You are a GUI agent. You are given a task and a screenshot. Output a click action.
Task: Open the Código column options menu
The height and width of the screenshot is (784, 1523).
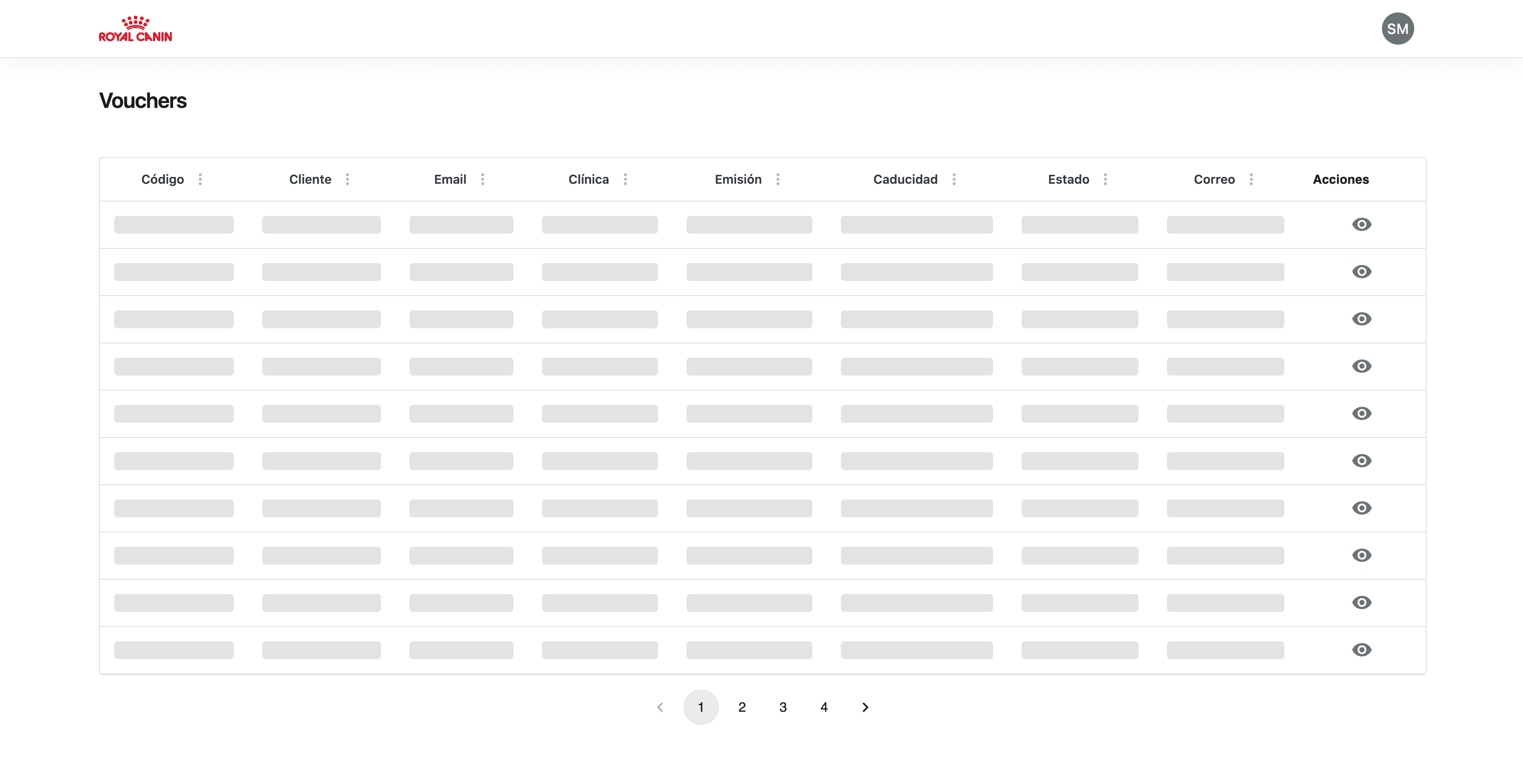point(200,179)
